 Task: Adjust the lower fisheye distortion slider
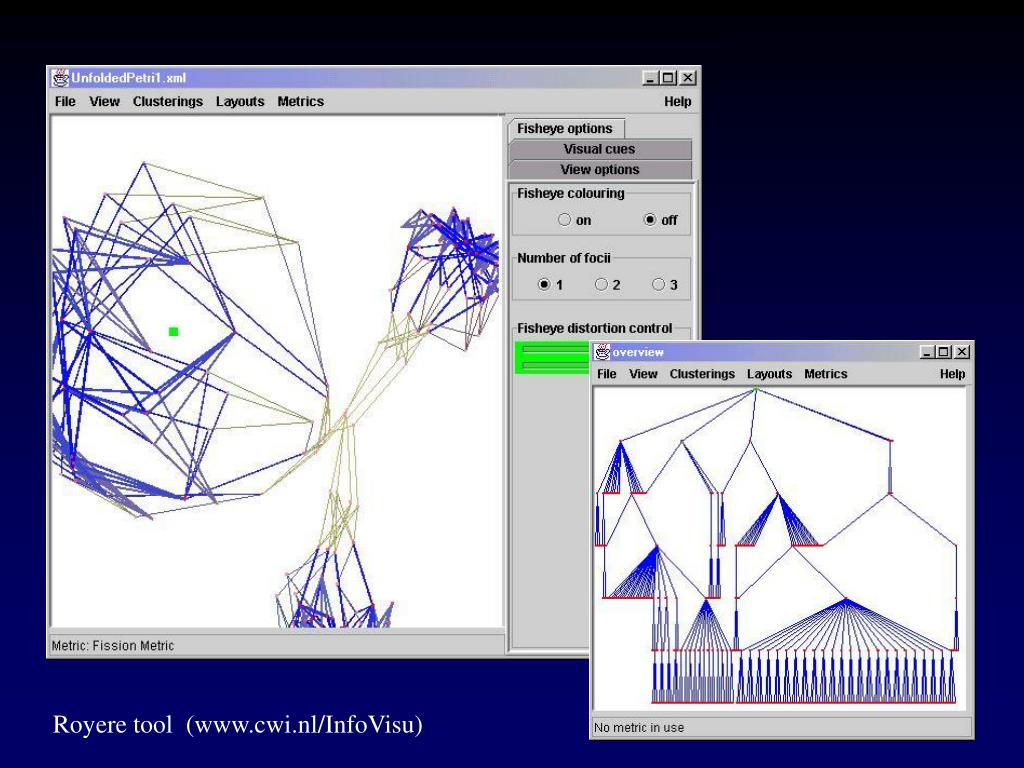(x=555, y=366)
